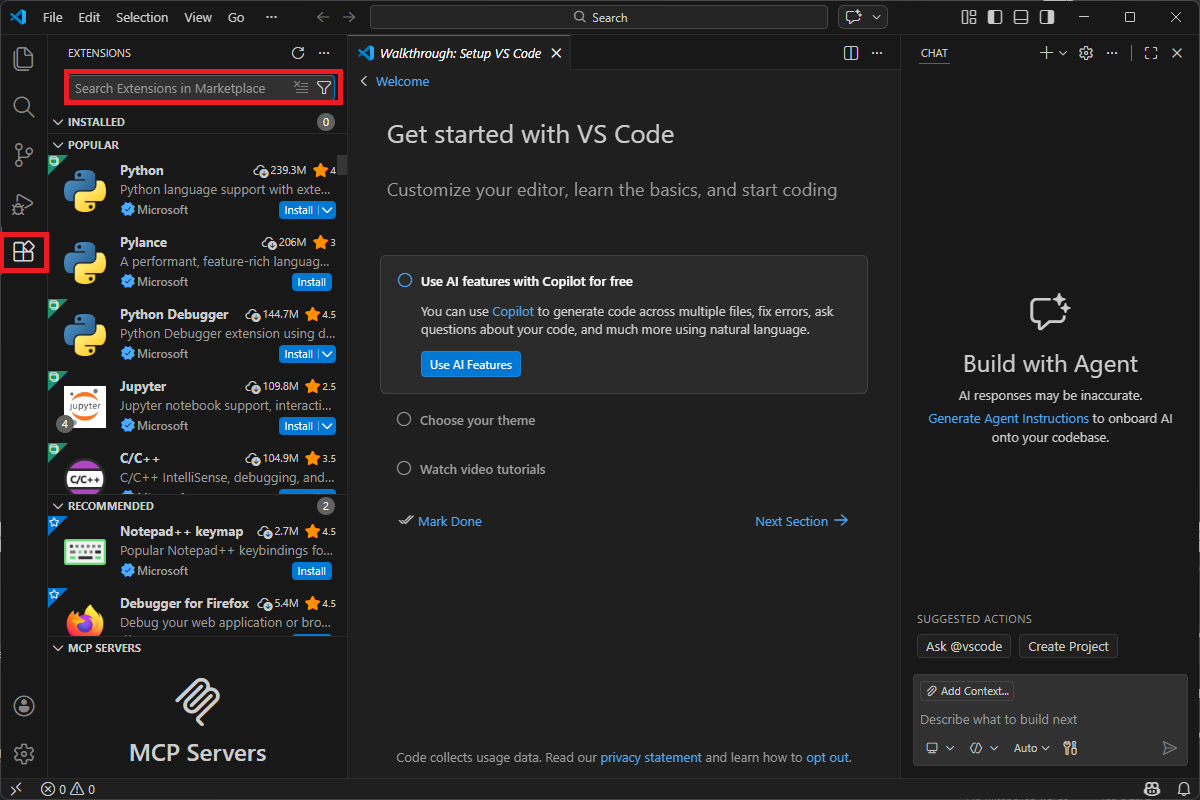Toggle the primary side bar layout icon
Image resolution: width=1200 pixels, height=800 pixels.
995,17
